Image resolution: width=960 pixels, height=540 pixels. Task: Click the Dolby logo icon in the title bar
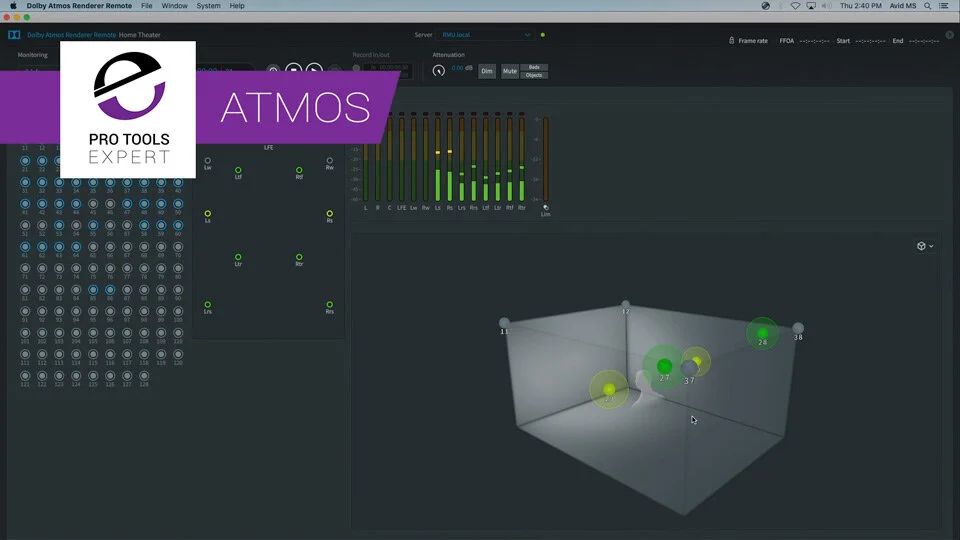click(x=14, y=35)
